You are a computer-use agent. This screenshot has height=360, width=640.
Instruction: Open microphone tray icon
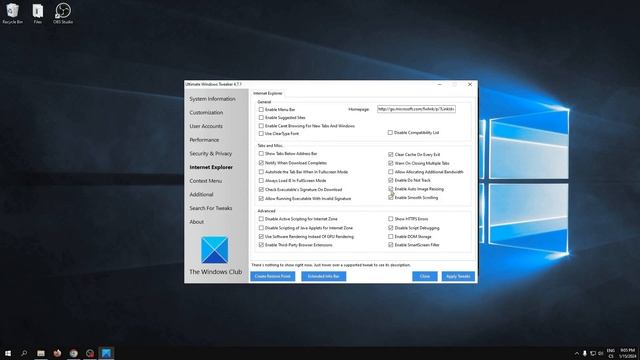tap(584, 353)
